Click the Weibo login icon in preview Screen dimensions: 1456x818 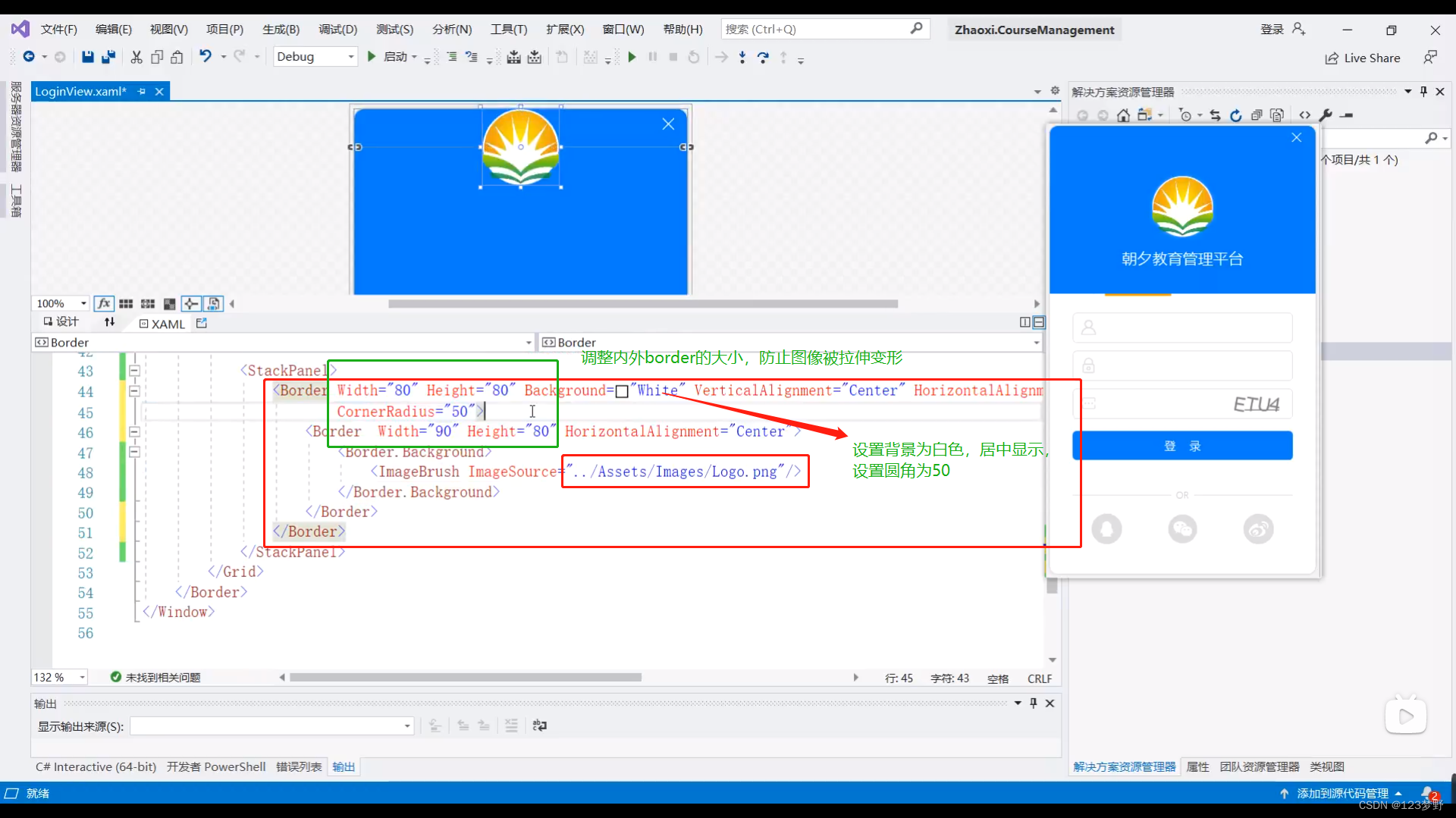click(x=1258, y=528)
